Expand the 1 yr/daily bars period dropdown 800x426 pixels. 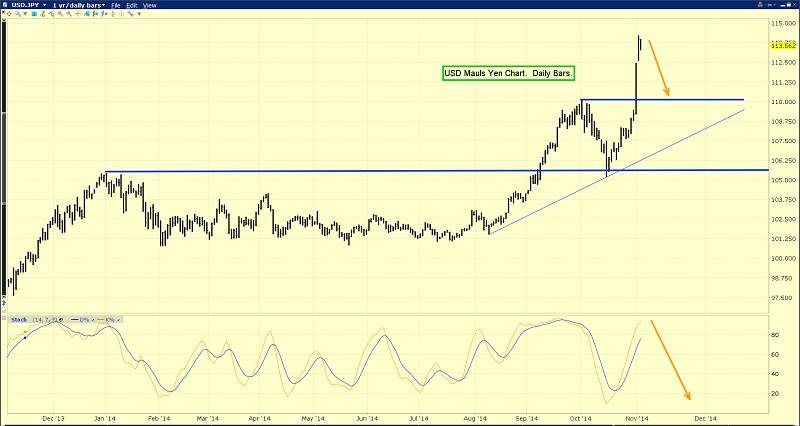click(x=103, y=5)
